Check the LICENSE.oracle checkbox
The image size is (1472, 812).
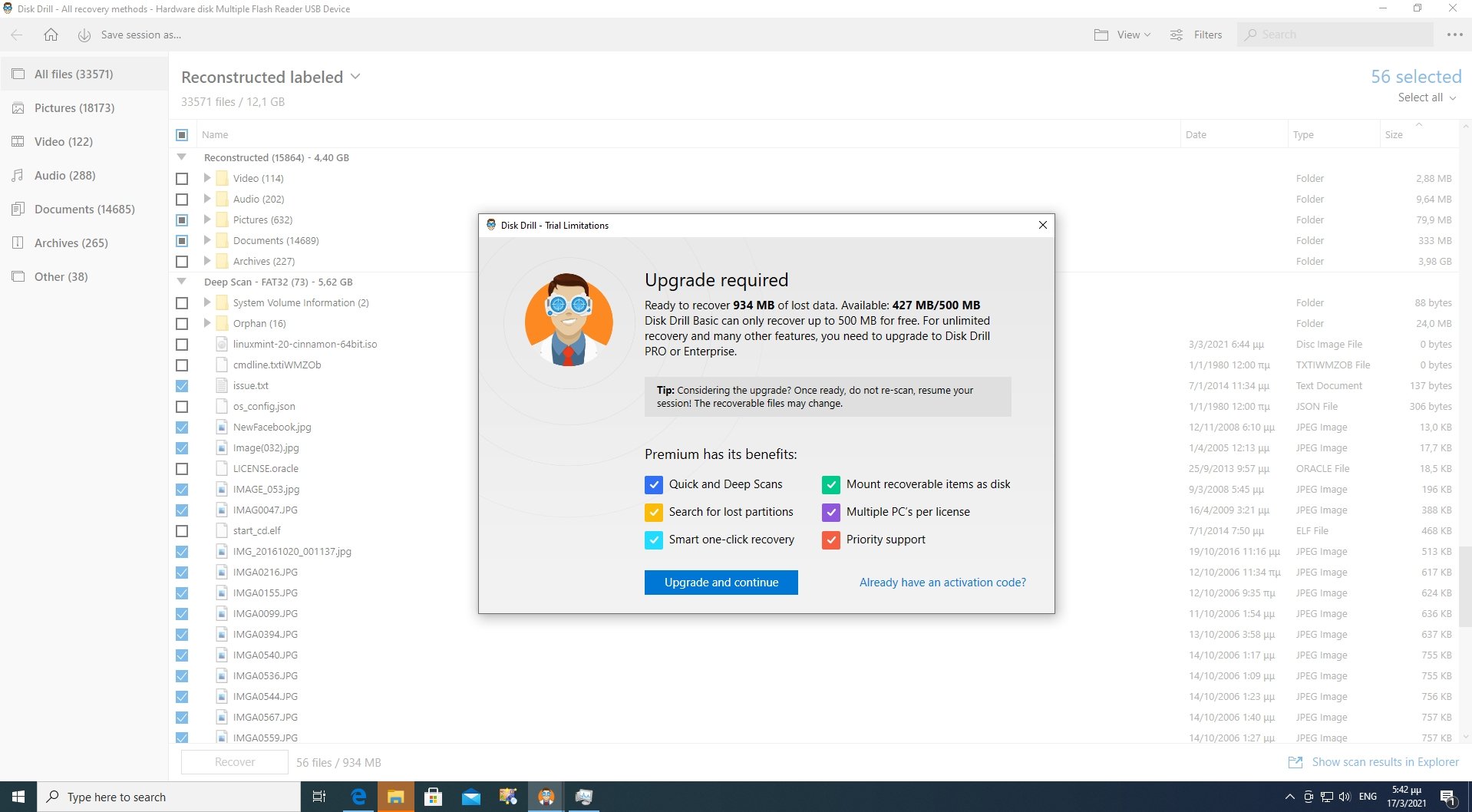[x=182, y=468]
